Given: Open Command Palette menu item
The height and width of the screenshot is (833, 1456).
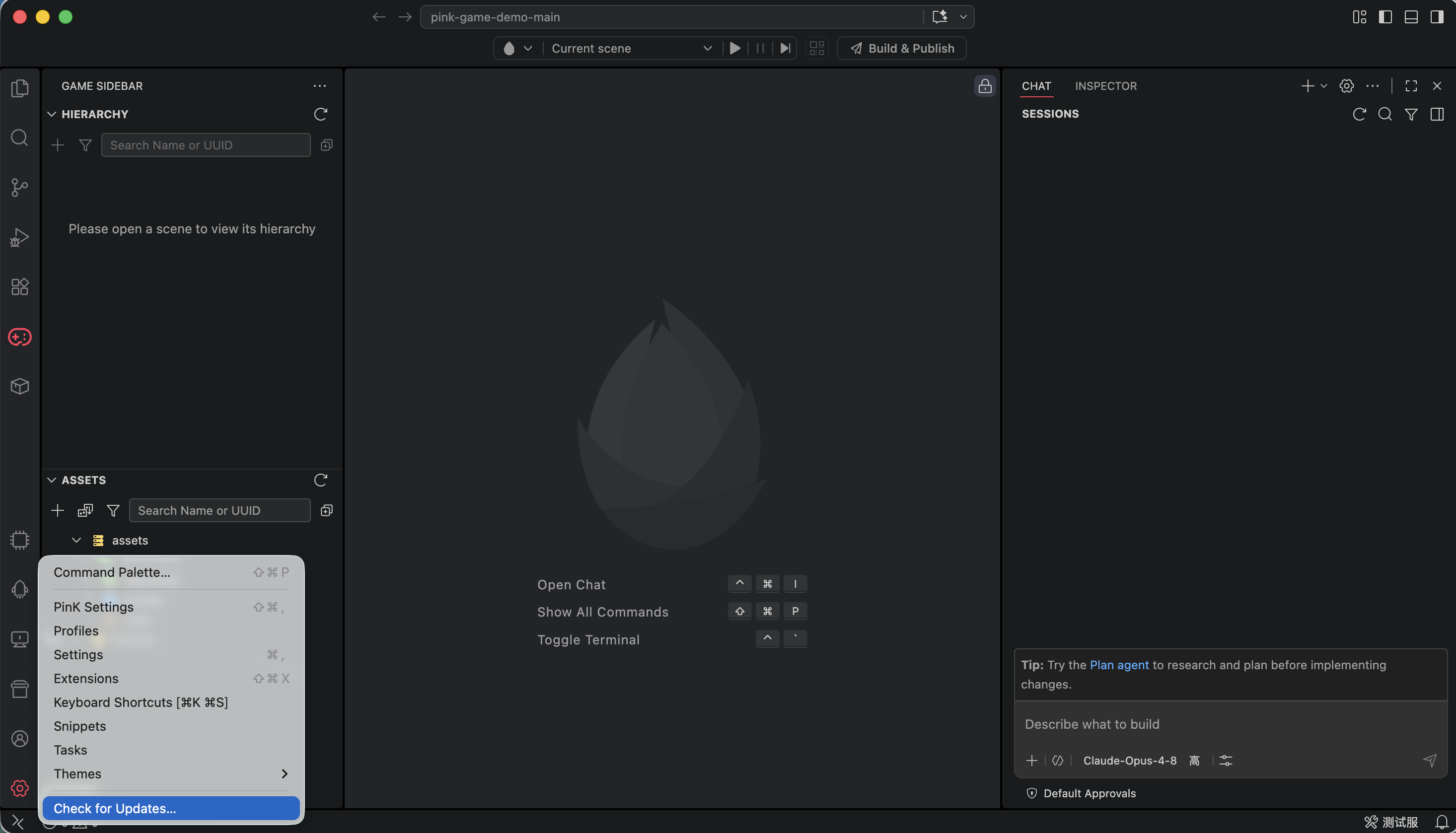Looking at the screenshot, I should [171, 572].
